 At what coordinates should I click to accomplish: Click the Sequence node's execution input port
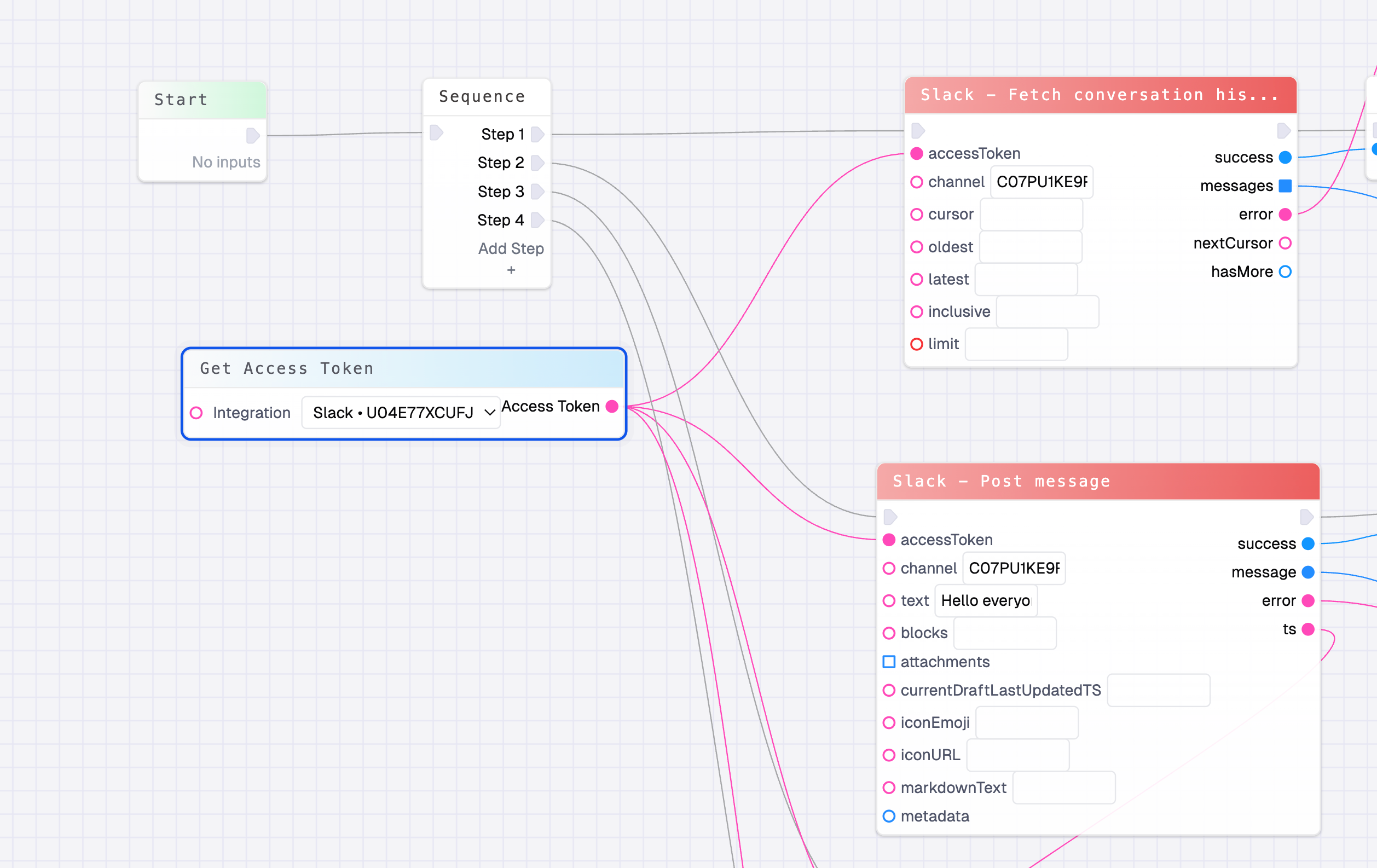click(x=436, y=132)
